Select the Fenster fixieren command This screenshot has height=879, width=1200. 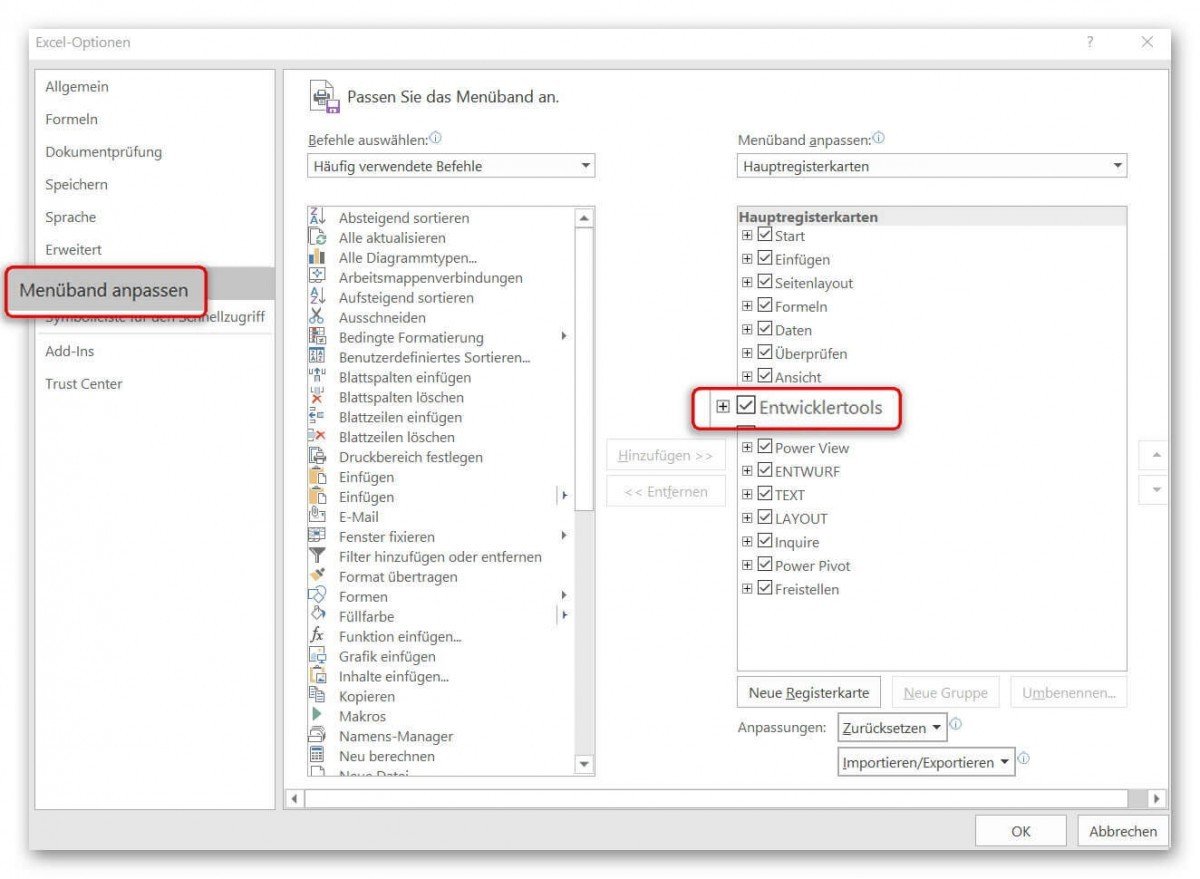pos(390,537)
